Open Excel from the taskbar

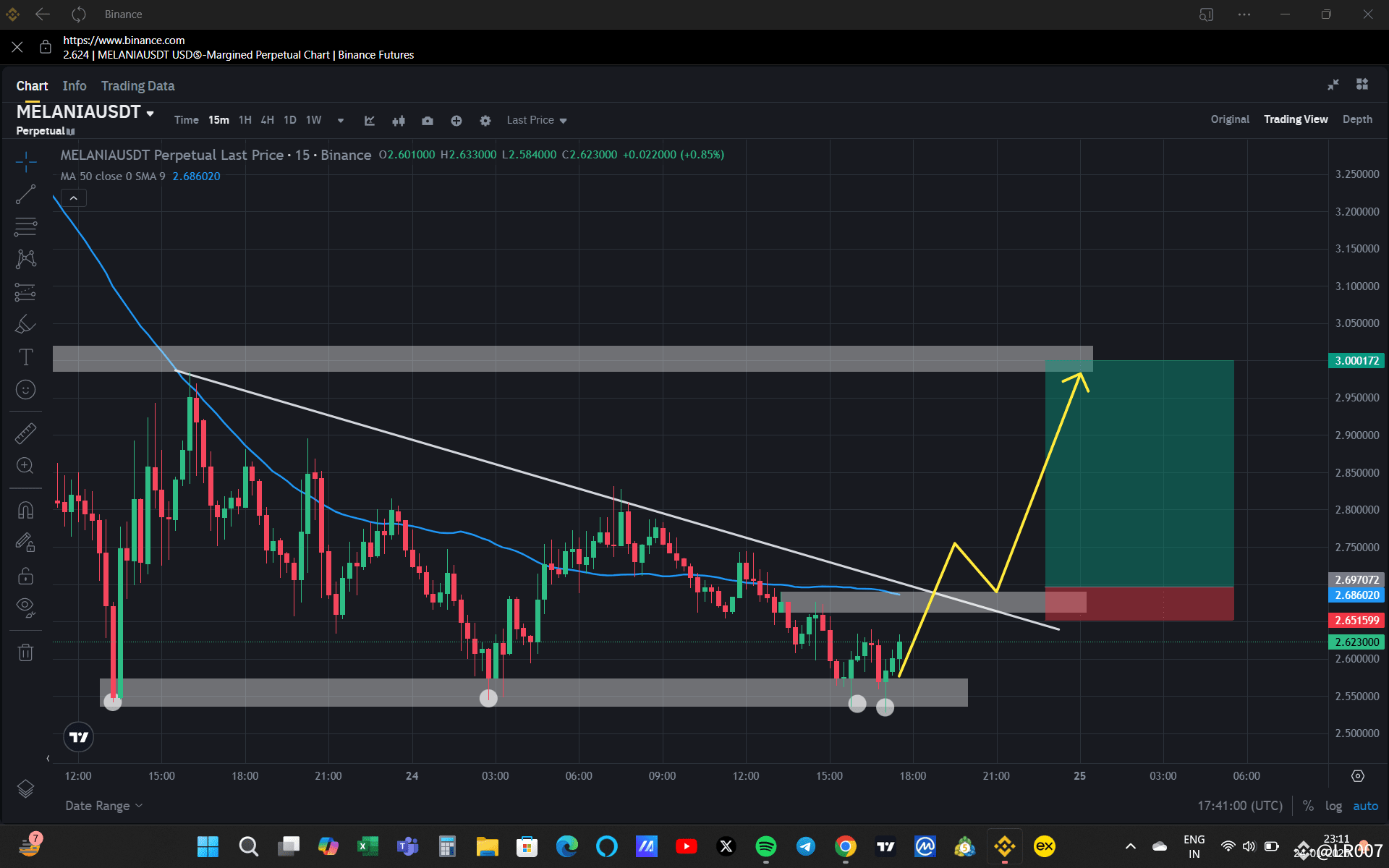(368, 846)
